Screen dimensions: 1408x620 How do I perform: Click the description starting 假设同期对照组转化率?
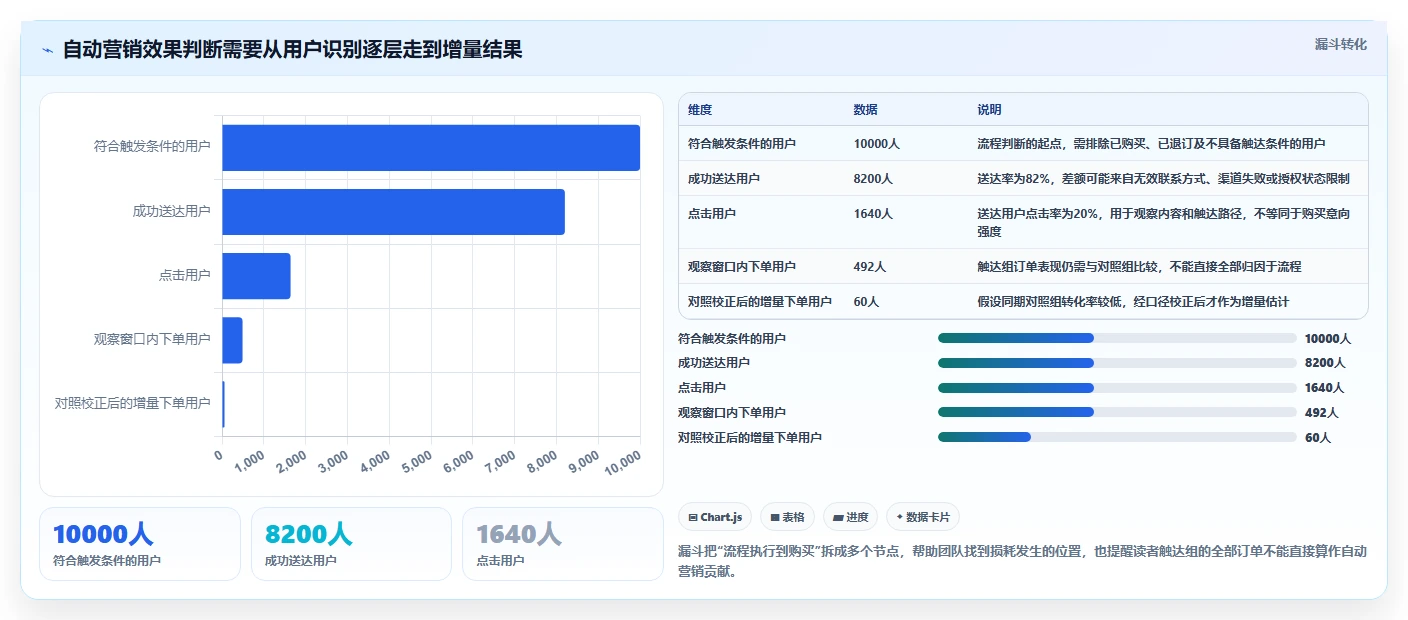tap(1133, 302)
